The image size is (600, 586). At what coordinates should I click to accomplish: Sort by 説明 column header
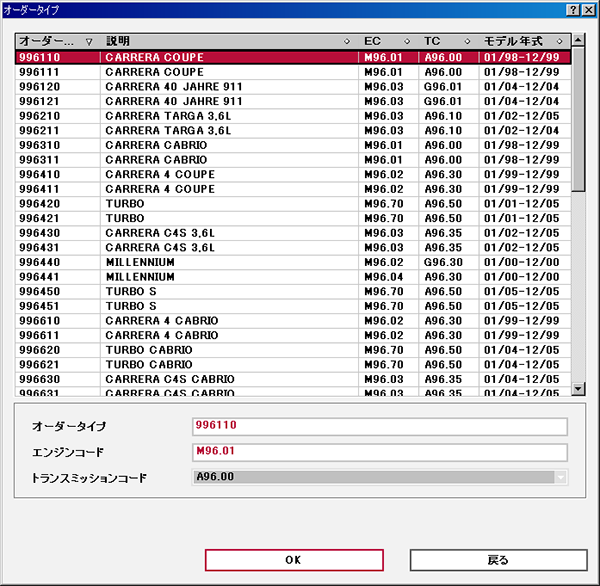click(x=230, y=41)
